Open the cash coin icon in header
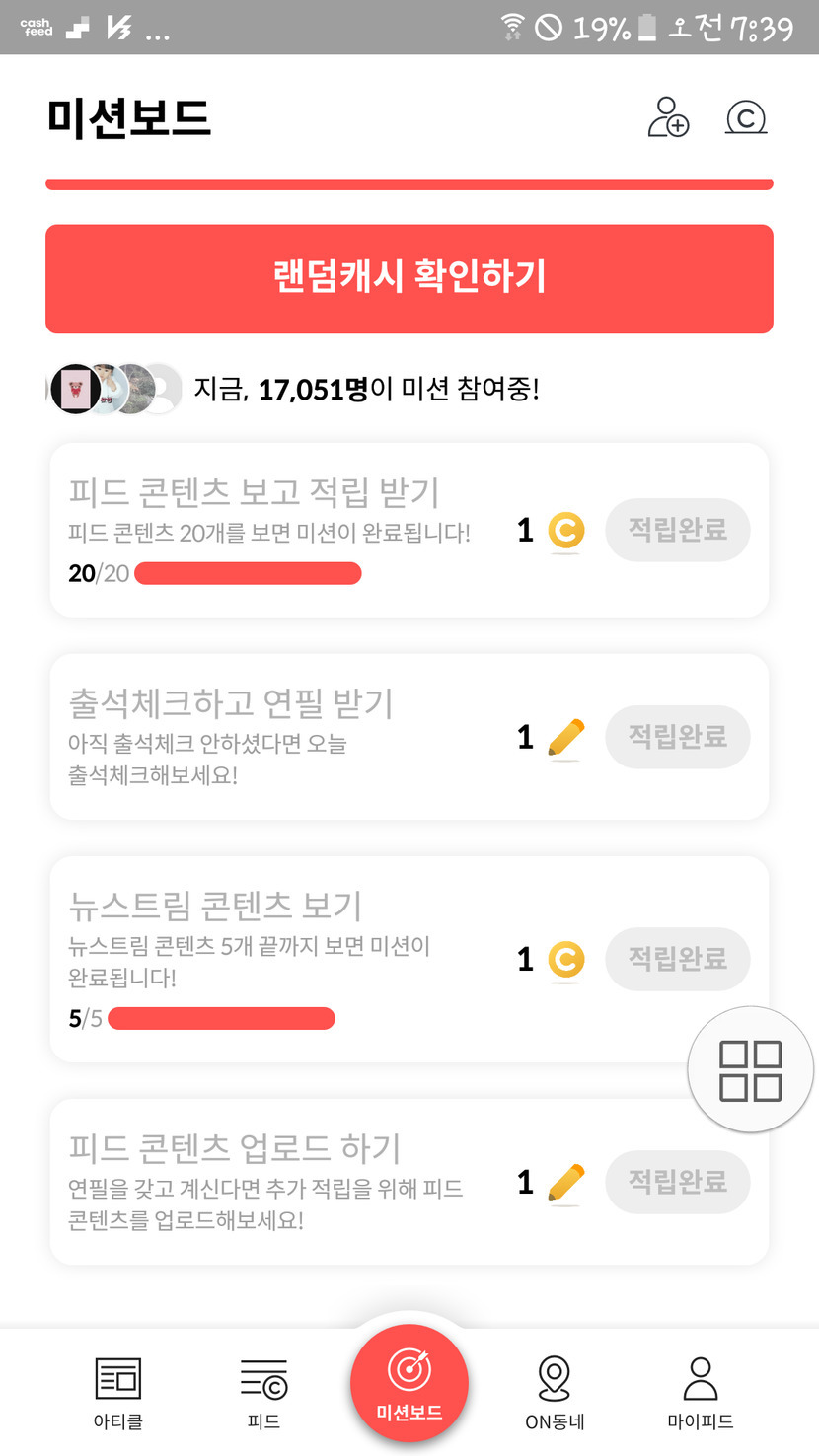Screen dimensions: 819x1456 point(746,118)
